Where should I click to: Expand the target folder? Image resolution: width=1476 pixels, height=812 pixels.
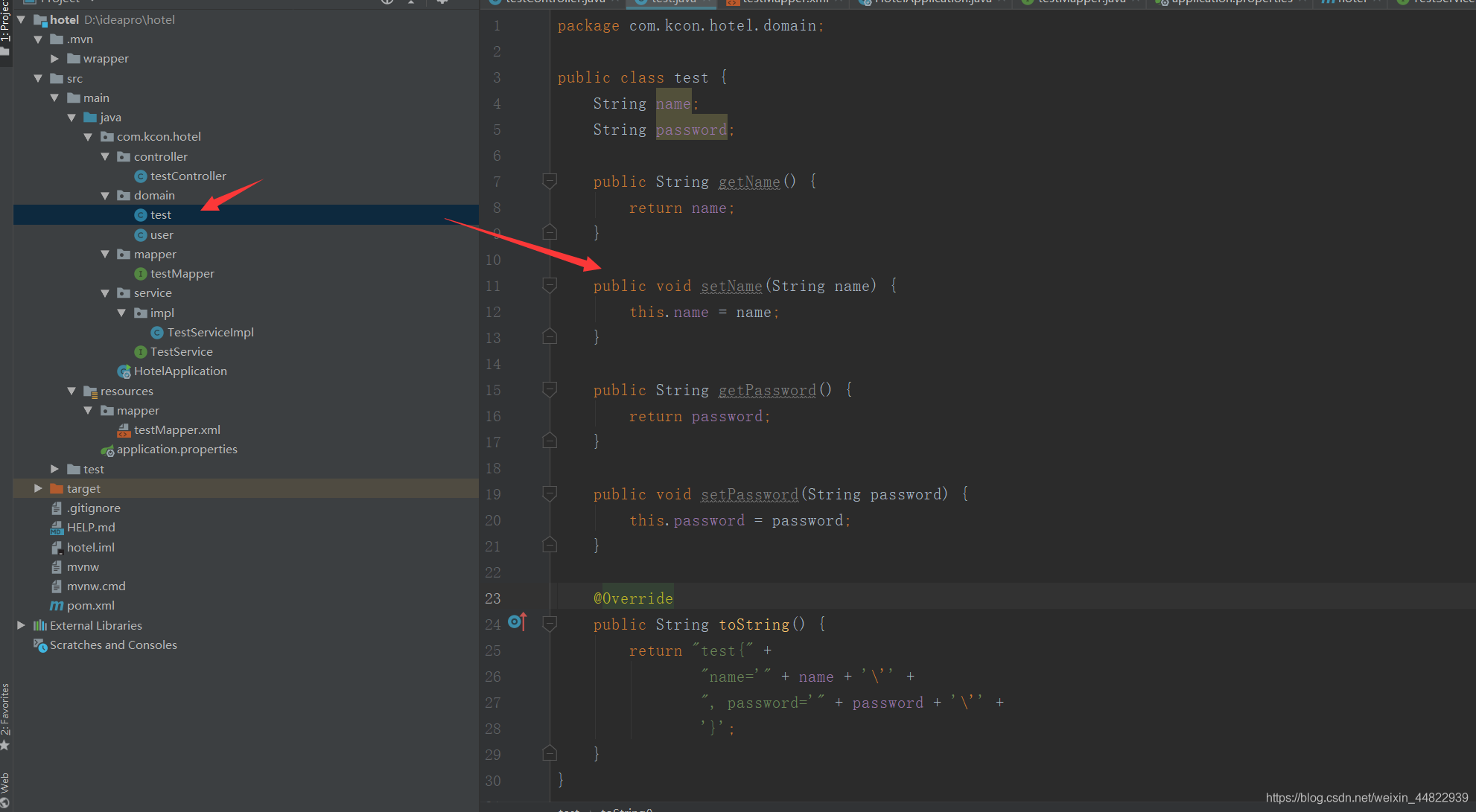click(38, 488)
